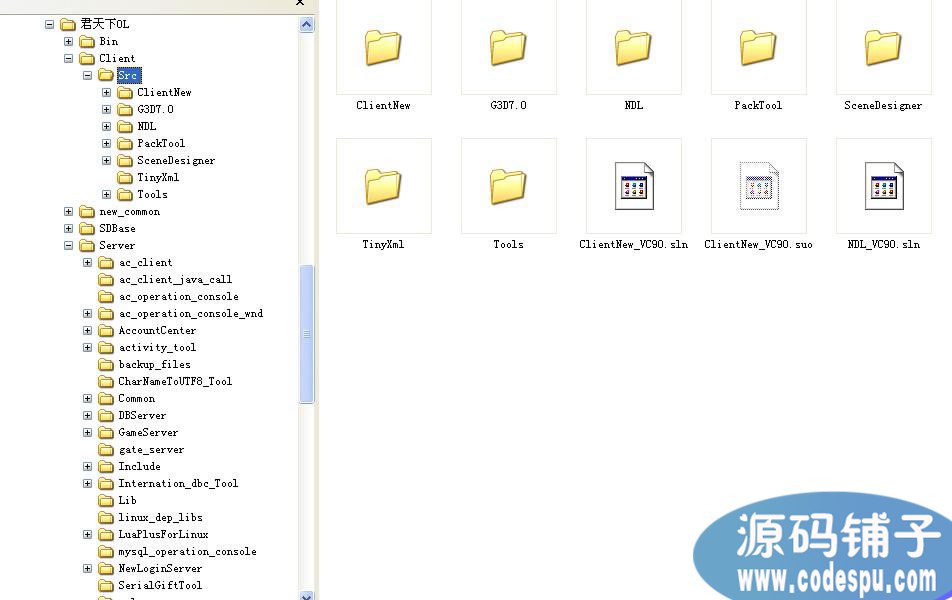Select the Server tree item label
This screenshot has width=952, height=600.
click(x=117, y=245)
